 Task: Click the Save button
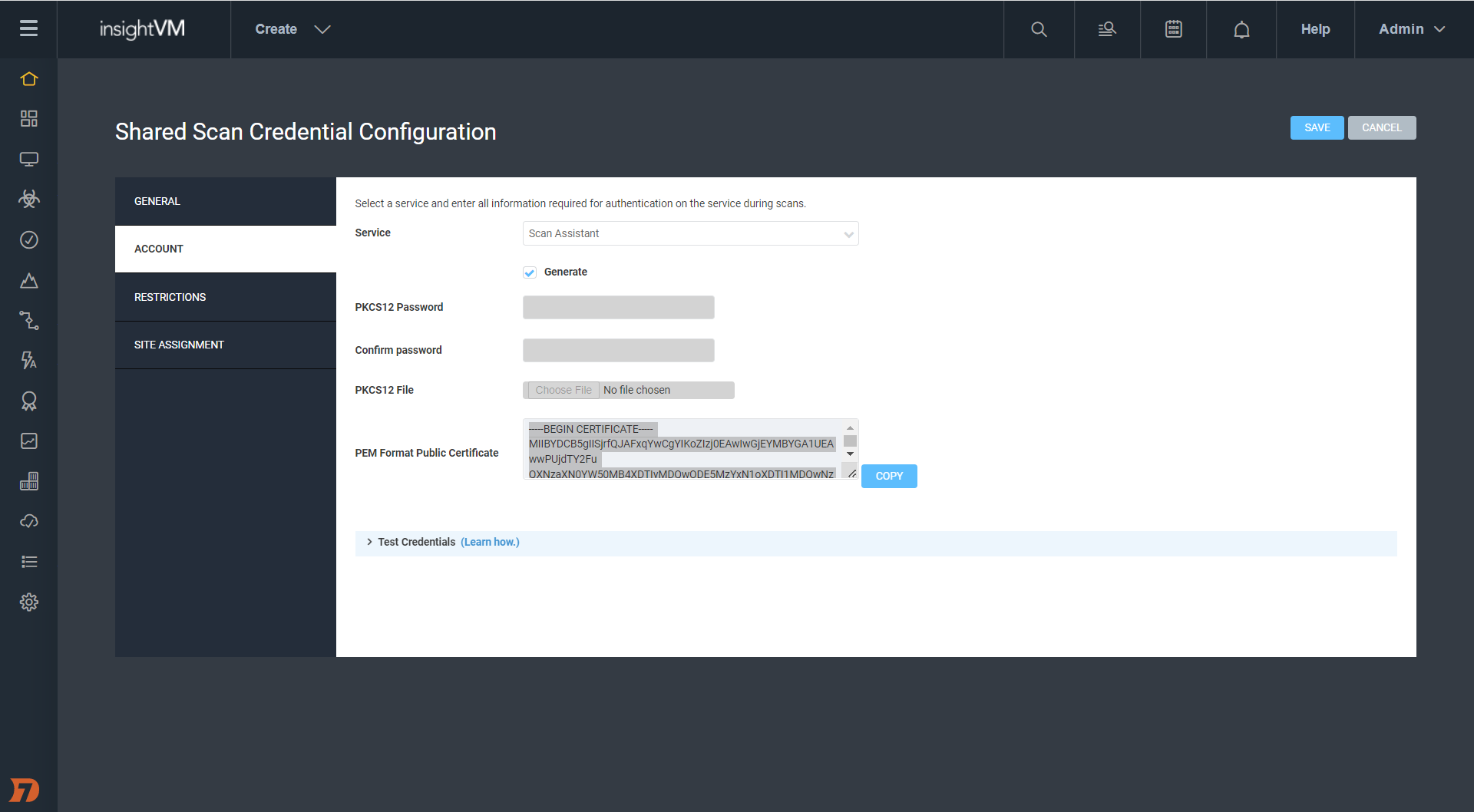[x=1317, y=127]
